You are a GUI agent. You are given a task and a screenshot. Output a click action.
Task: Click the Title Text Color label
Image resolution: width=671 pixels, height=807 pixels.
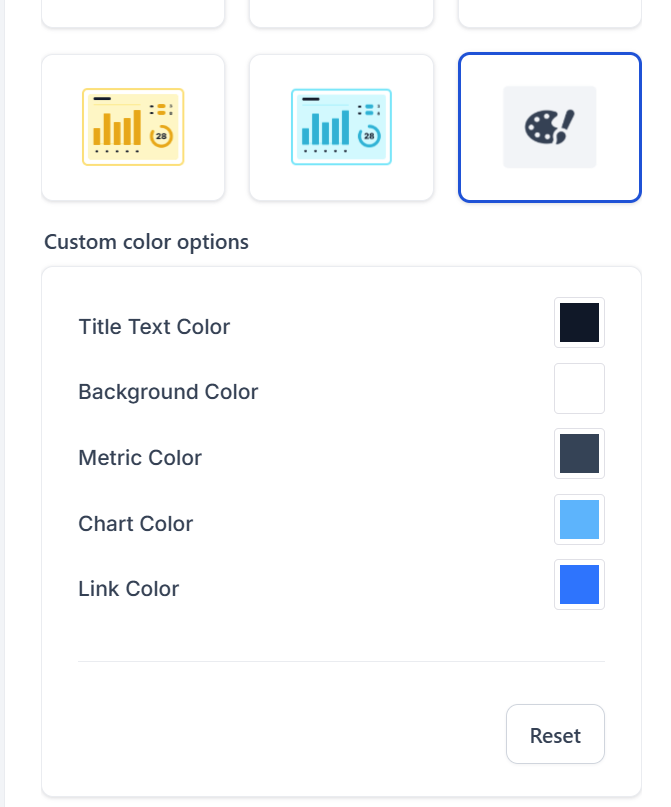pyautogui.click(x=153, y=326)
